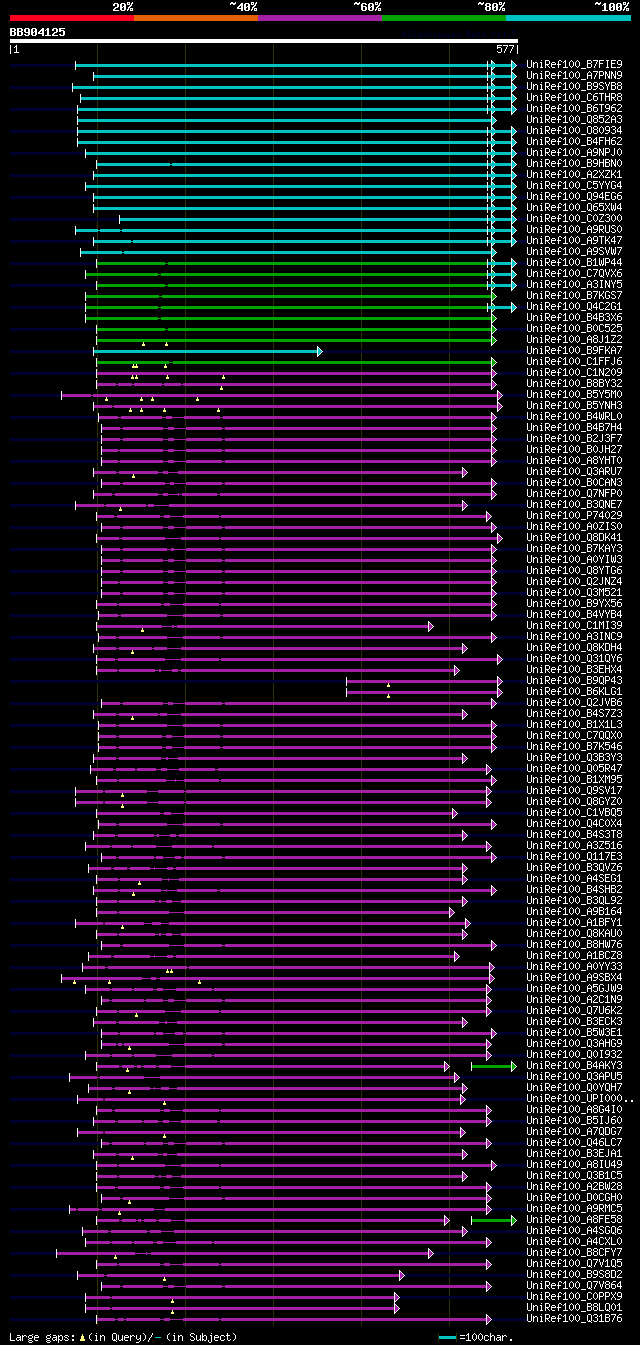Select the UniRef100_Q8KAU0 label

point(574,933)
